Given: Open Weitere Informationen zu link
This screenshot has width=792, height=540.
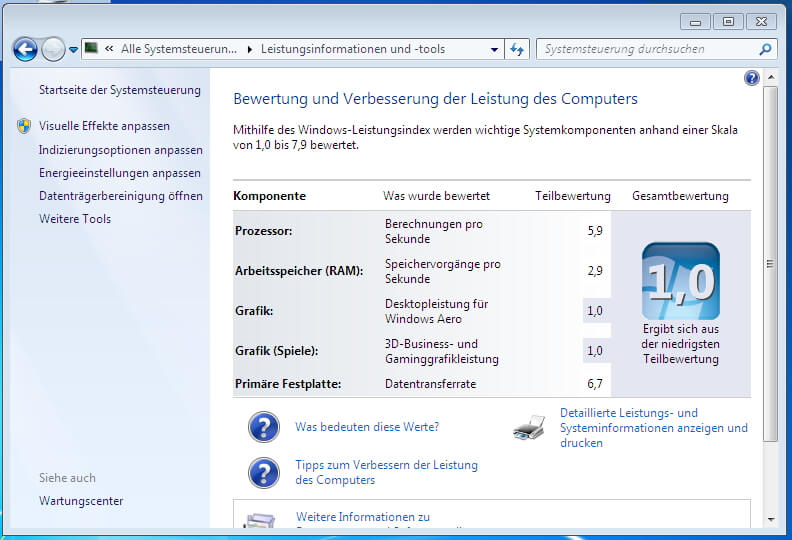Looking at the screenshot, I should [363, 517].
